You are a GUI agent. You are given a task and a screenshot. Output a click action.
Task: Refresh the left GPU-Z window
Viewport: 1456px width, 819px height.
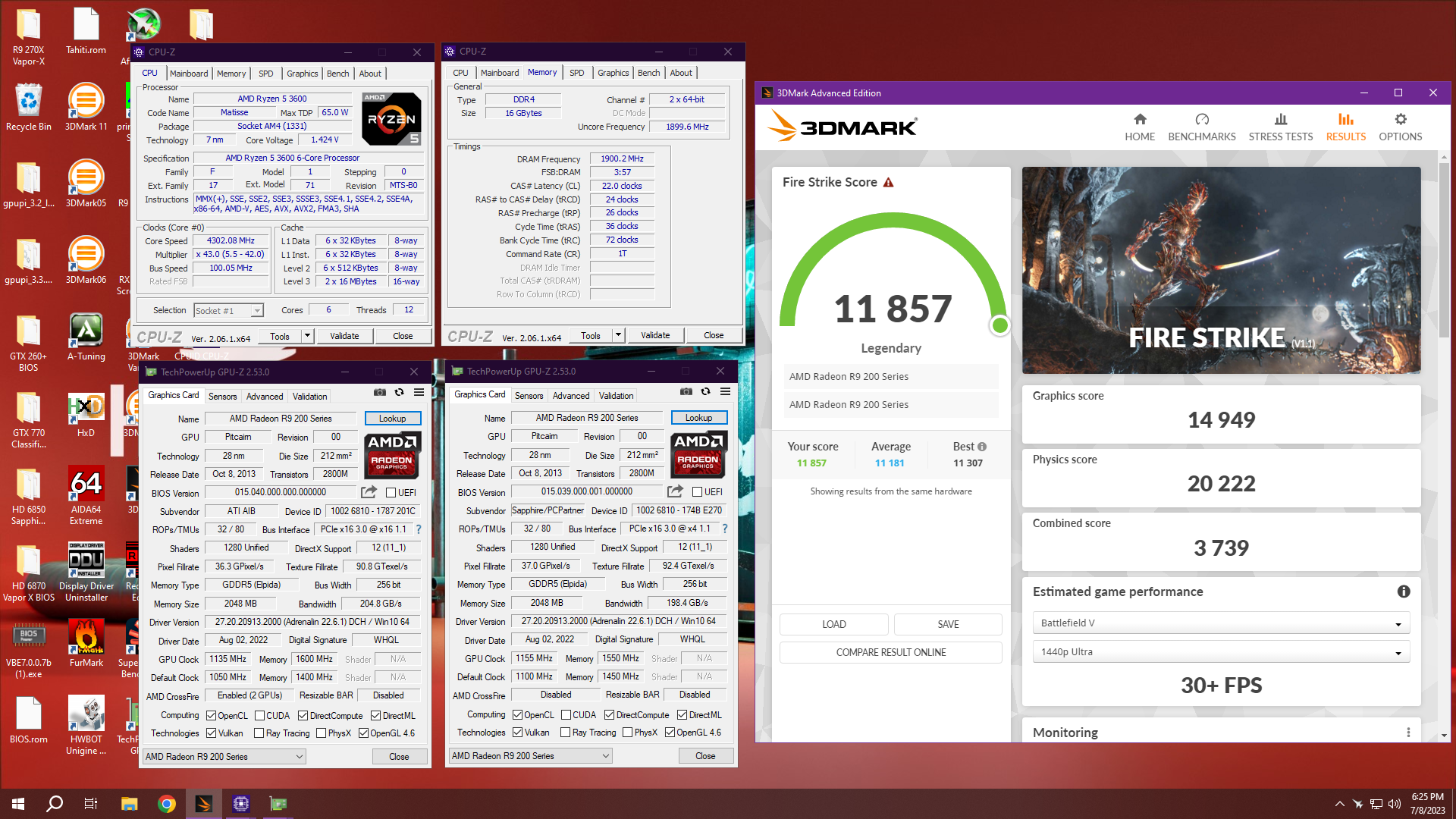pyautogui.click(x=399, y=393)
